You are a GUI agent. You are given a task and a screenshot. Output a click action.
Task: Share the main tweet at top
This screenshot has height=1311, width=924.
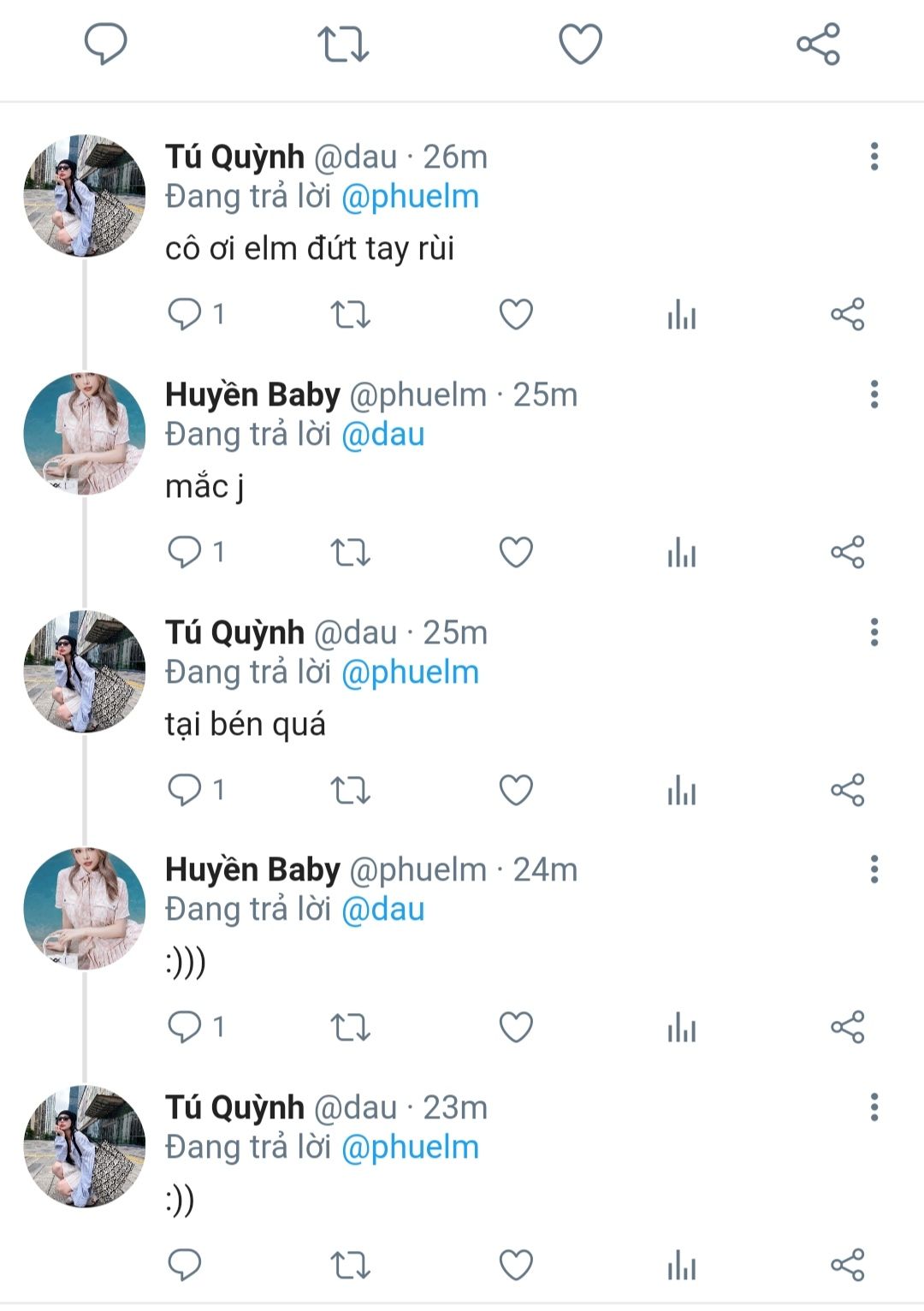(x=819, y=44)
